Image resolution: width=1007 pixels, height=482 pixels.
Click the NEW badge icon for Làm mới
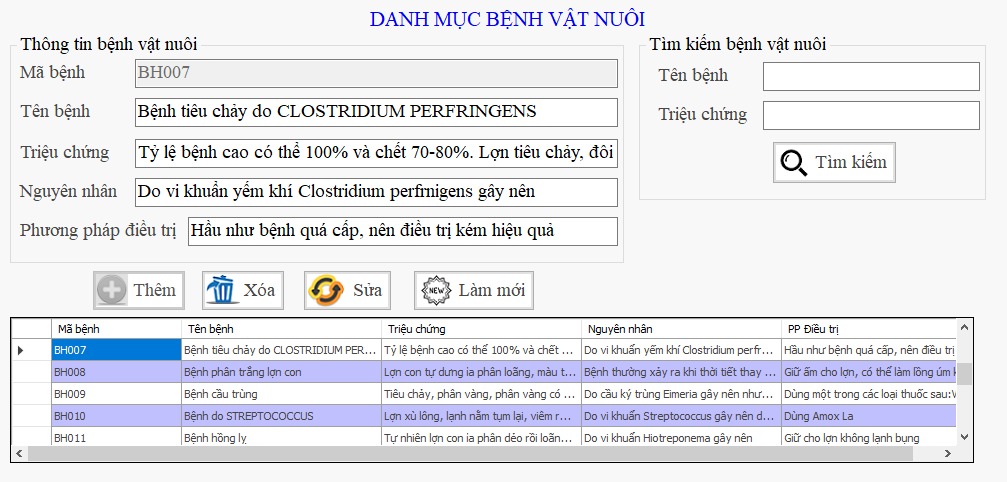click(435, 290)
